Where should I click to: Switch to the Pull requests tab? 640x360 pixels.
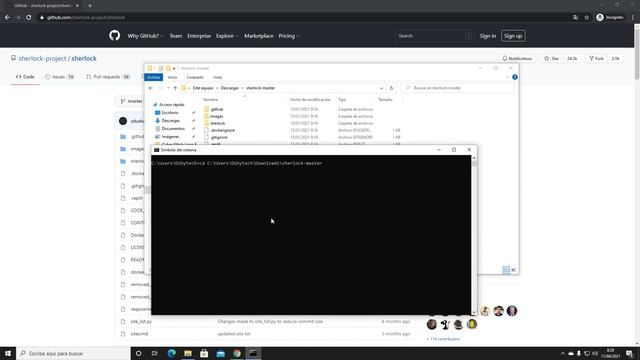(108, 77)
